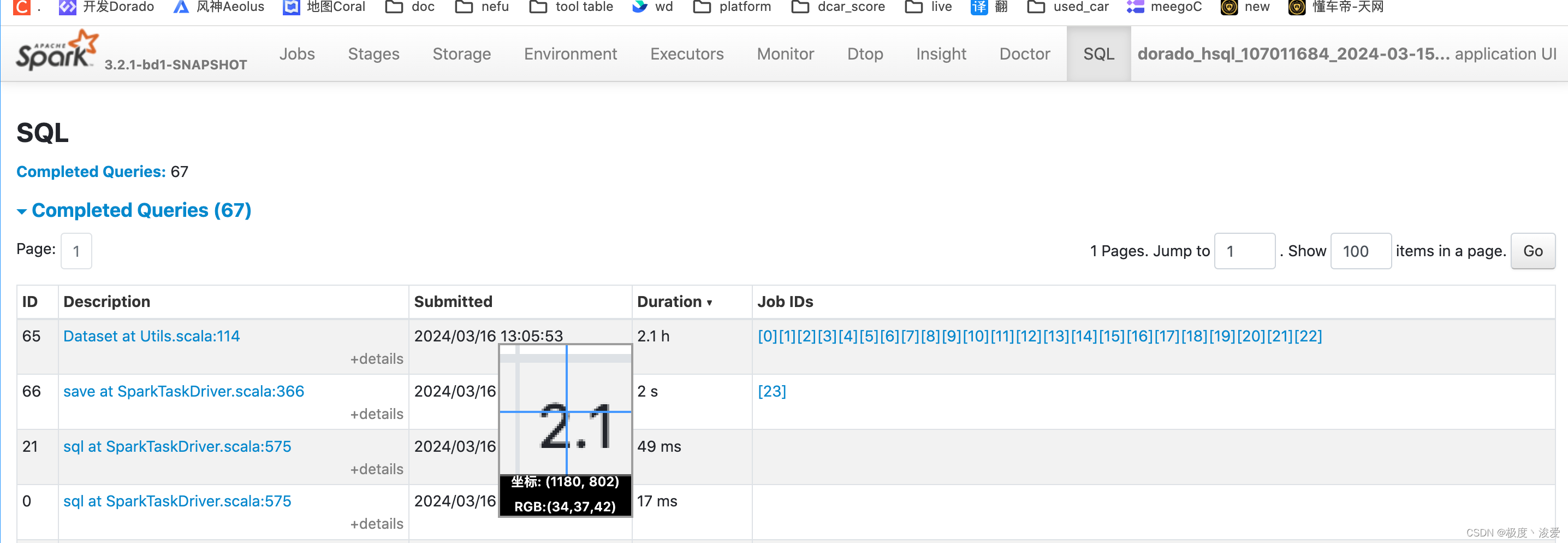Focus the Jump to page field
This screenshot has height=543, width=1568.
1244,251
